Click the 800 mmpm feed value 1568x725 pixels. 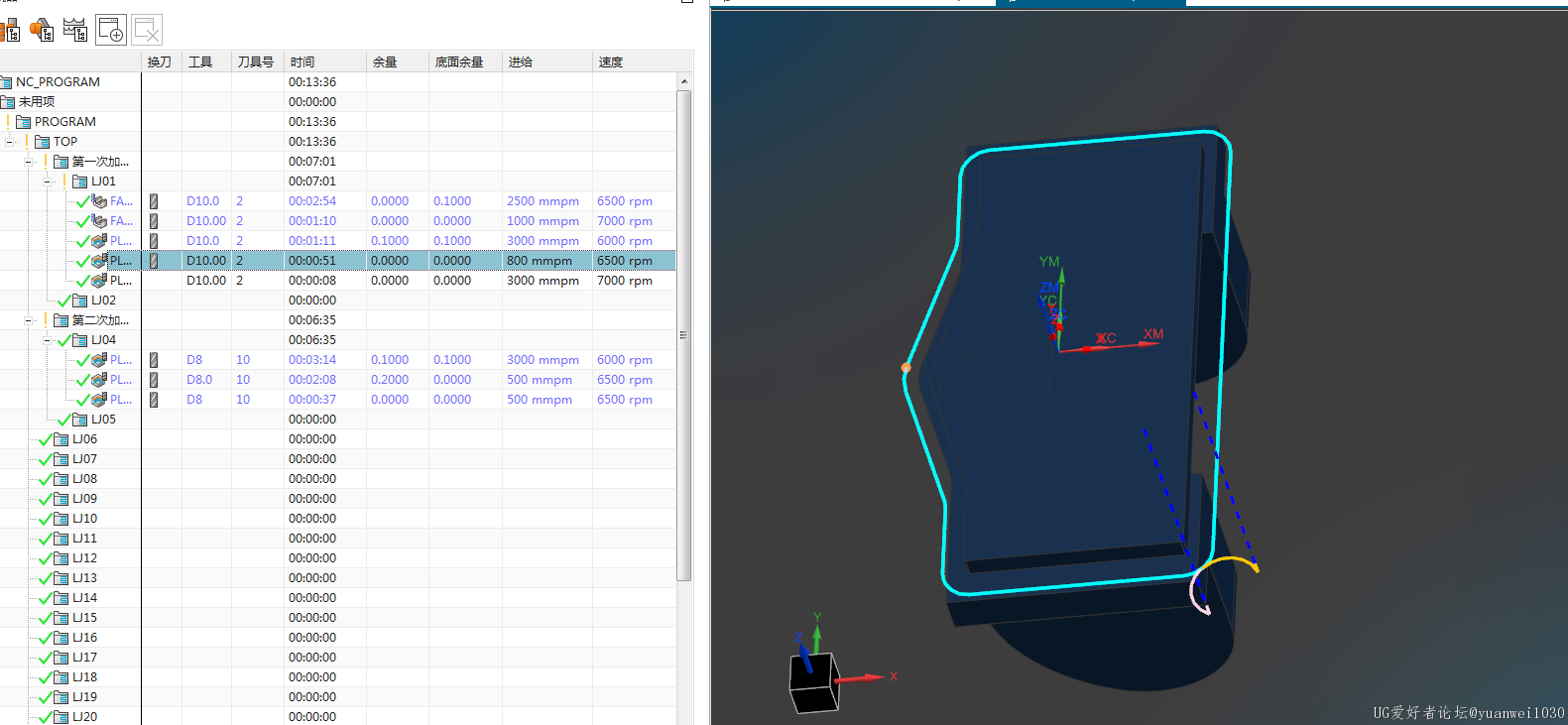point(540,261)
